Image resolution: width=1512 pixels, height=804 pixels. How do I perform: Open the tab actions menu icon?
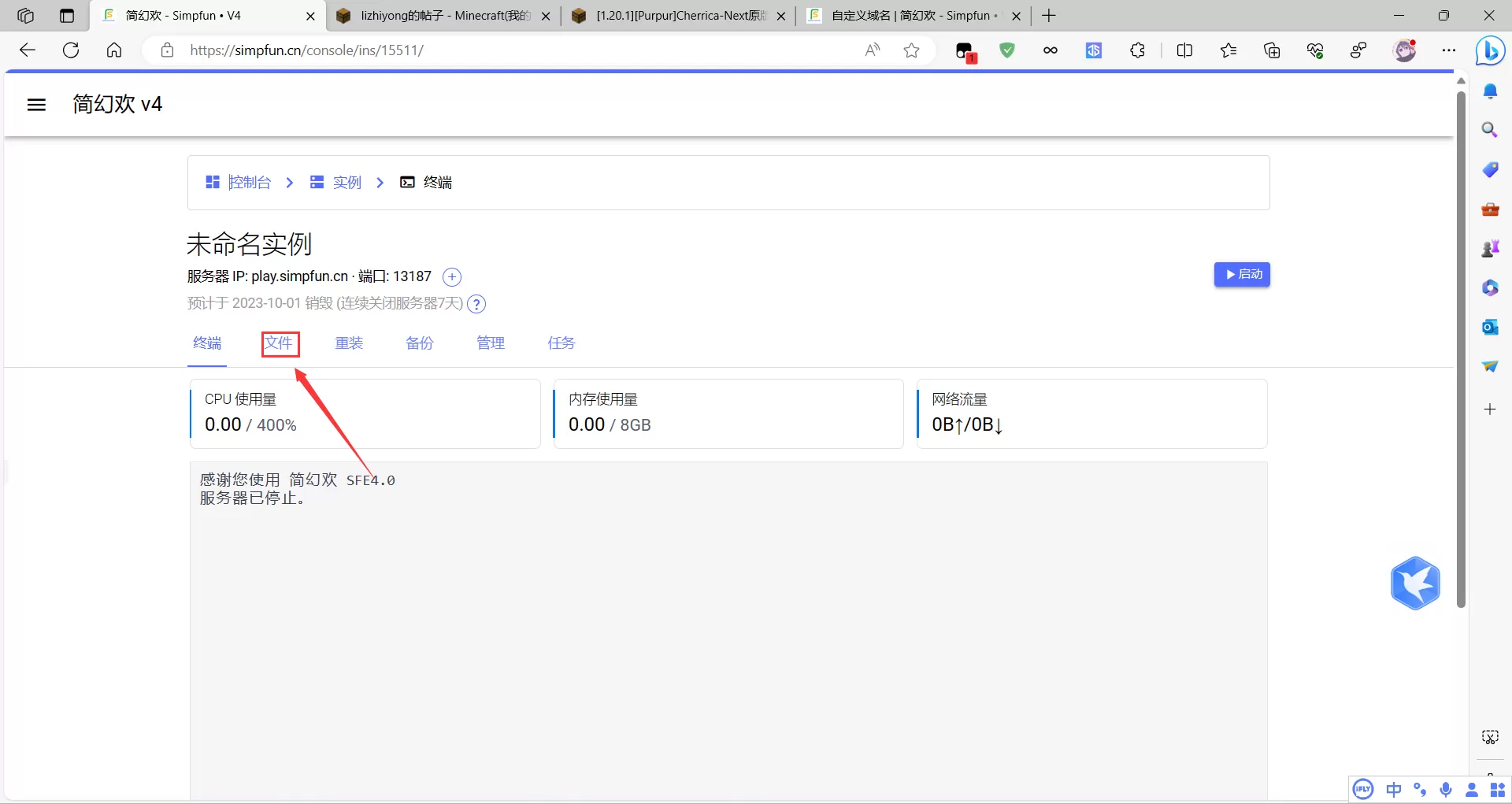pyautogui.click(x=67, y=16)
